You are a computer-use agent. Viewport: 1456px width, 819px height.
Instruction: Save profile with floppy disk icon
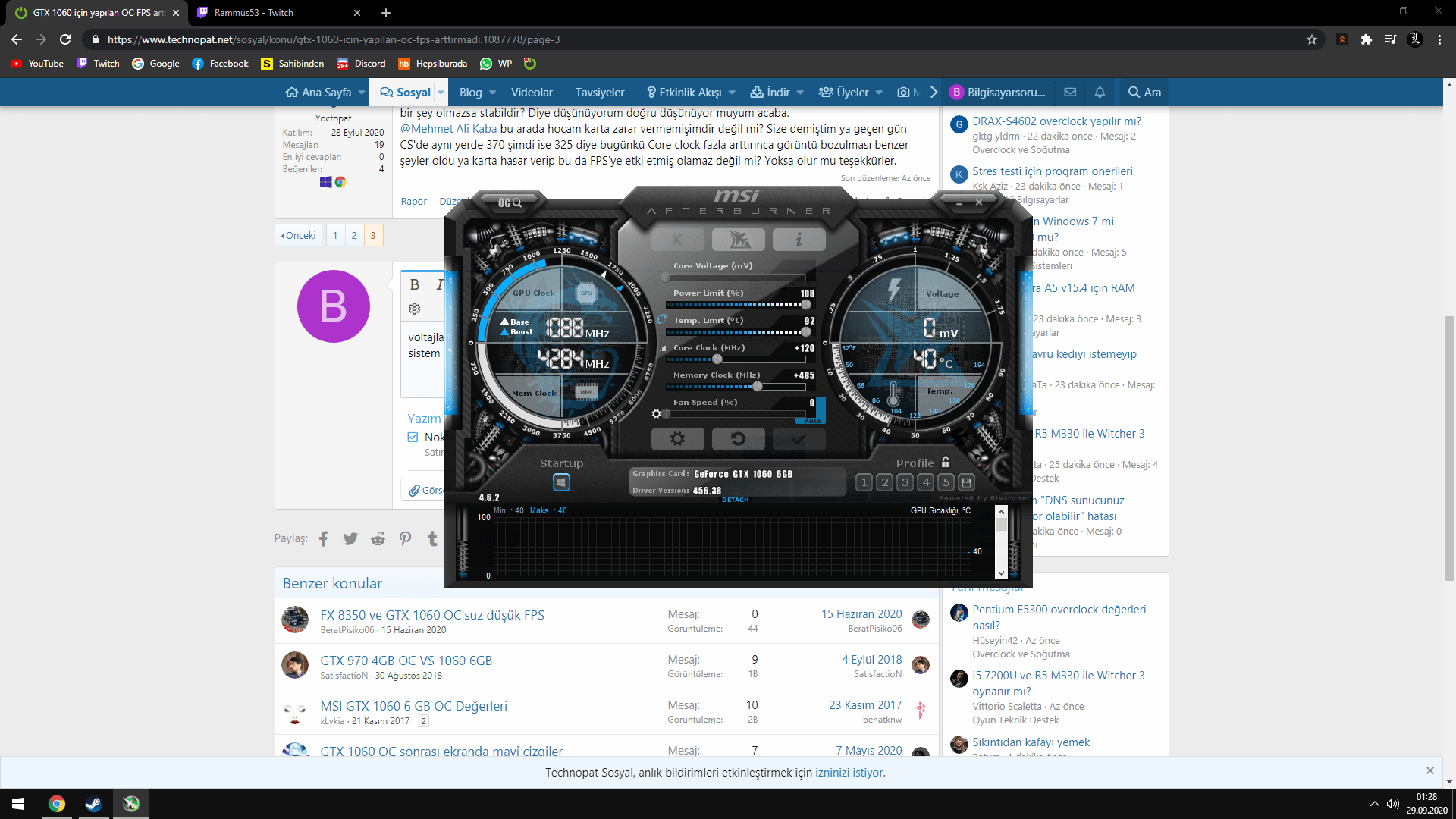966,482
